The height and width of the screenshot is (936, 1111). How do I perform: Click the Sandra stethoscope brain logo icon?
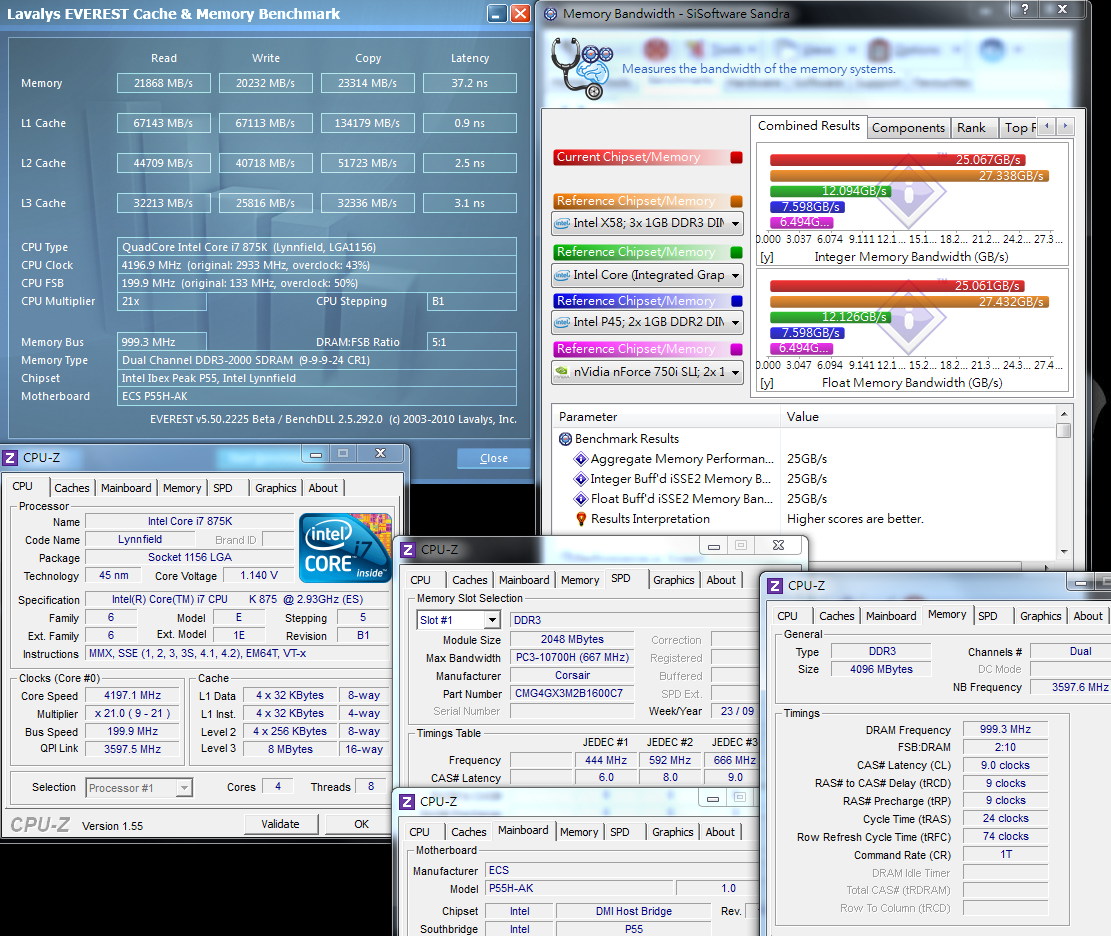coord(582,68)
